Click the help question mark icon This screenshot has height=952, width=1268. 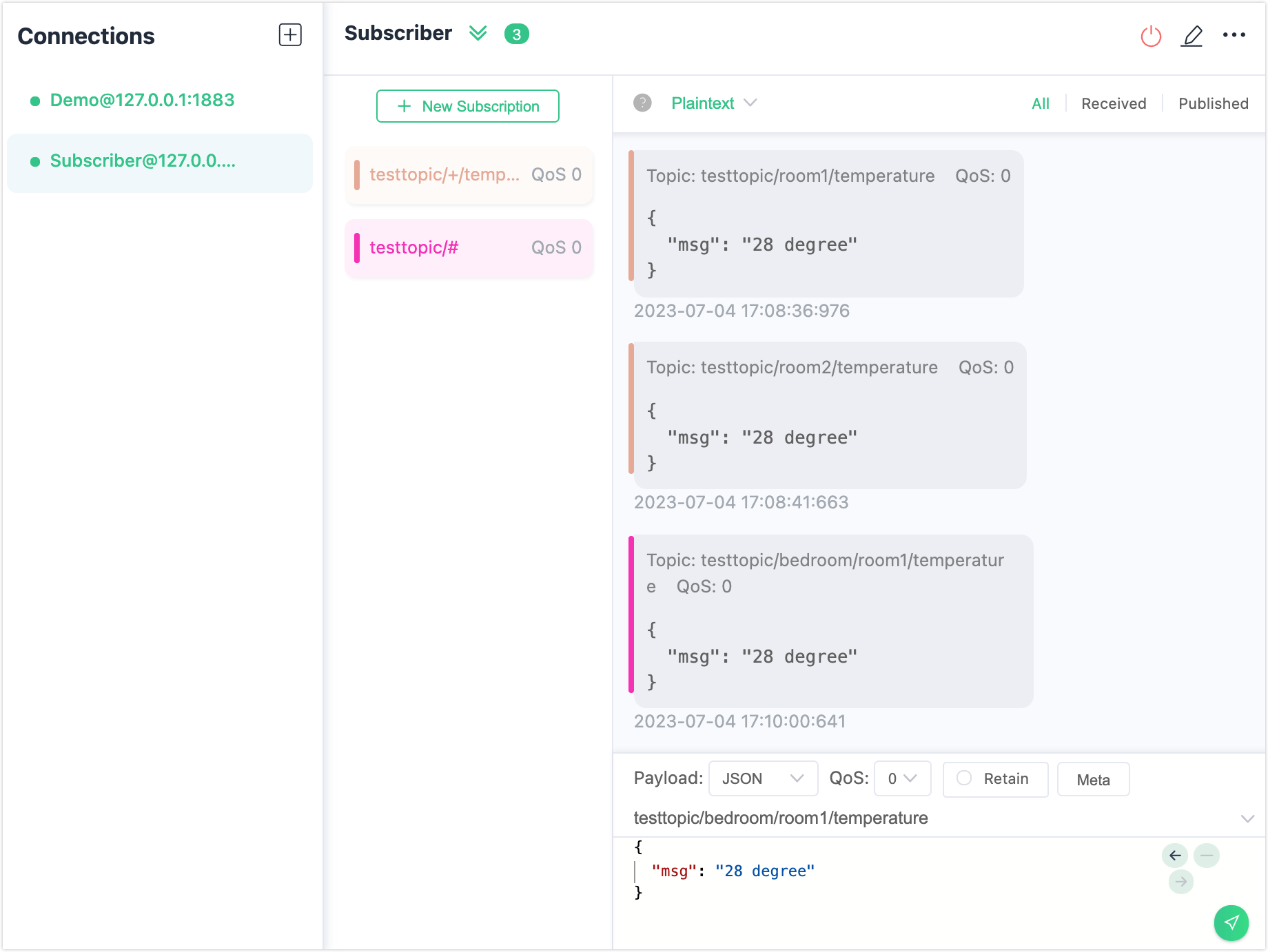(x=642, y=103)
